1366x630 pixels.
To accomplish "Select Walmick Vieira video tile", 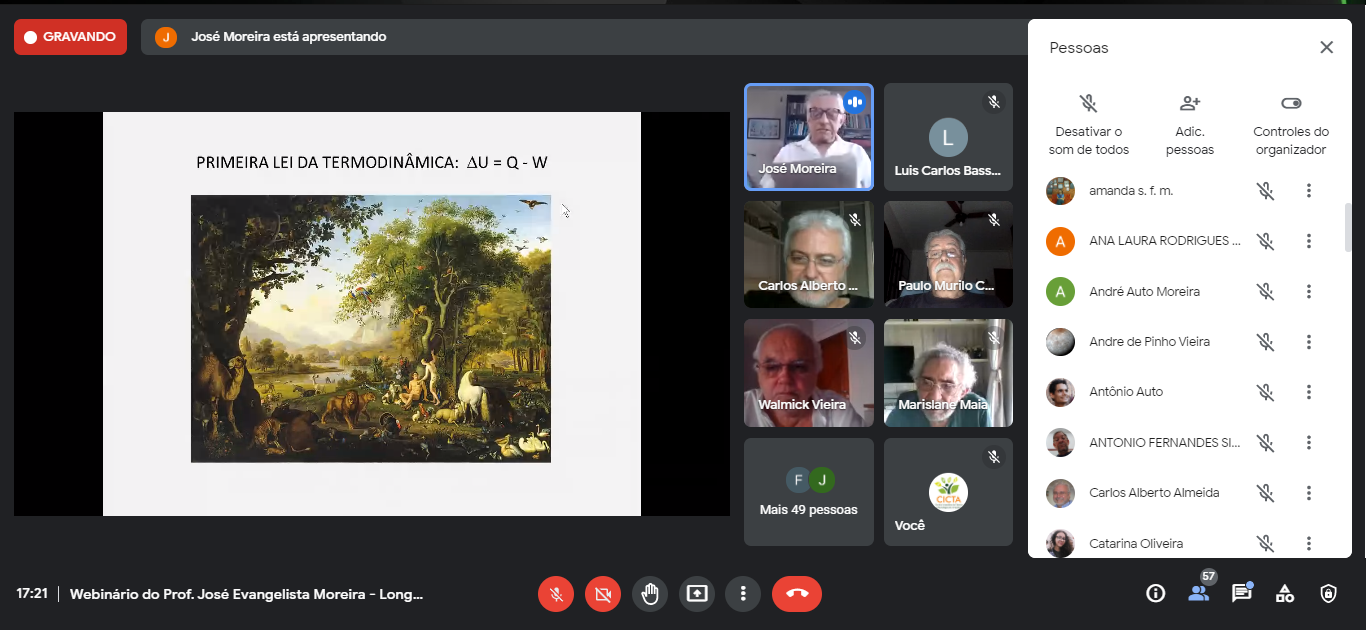I will pos(809,373).
